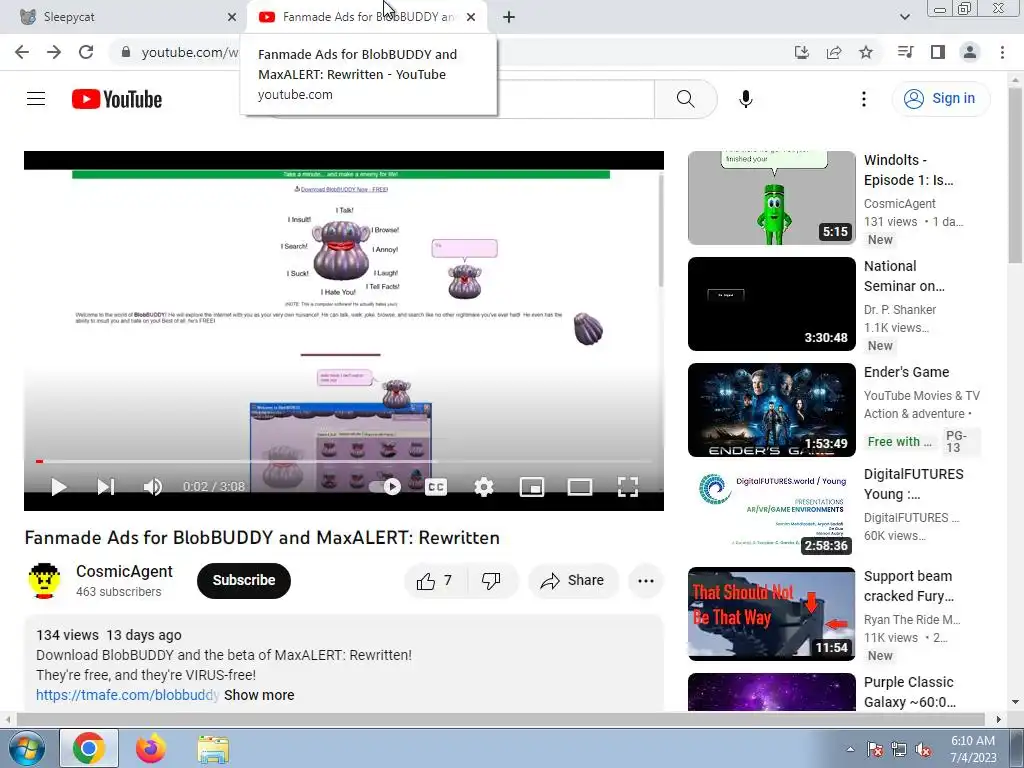Share the video
The height and width of the screenshot is (768, 1024).
pos(573,581)
